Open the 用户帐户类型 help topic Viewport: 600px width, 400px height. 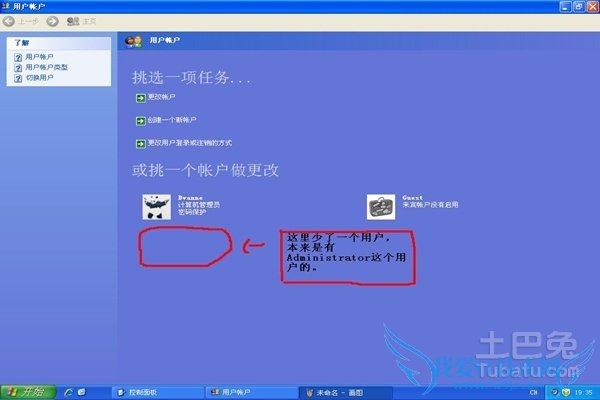[x=46, y=67]
